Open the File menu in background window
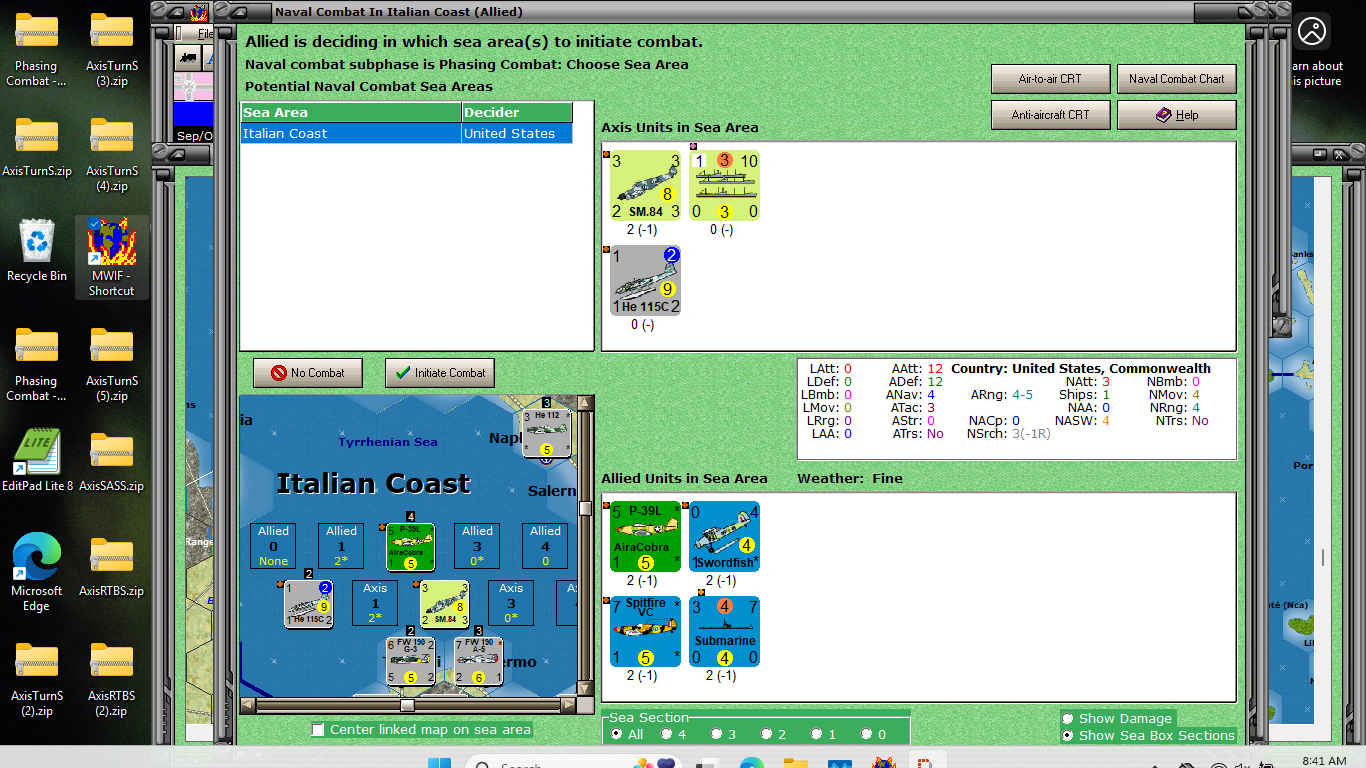Image resolution: width=1366 pixels, height=768 pixels. point(204,34)
